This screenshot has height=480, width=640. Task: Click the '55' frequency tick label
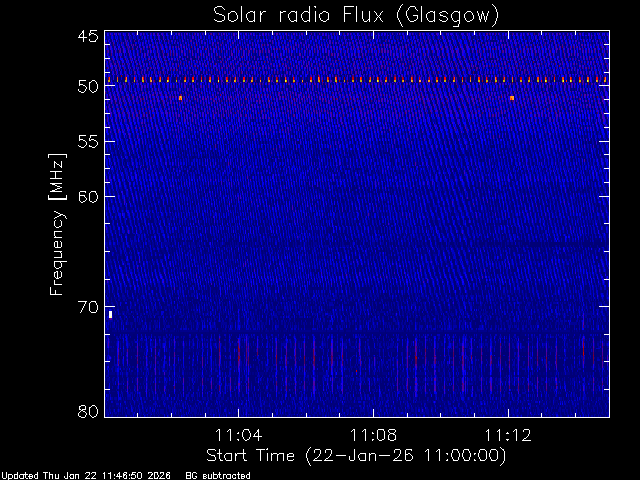(88, 142)
